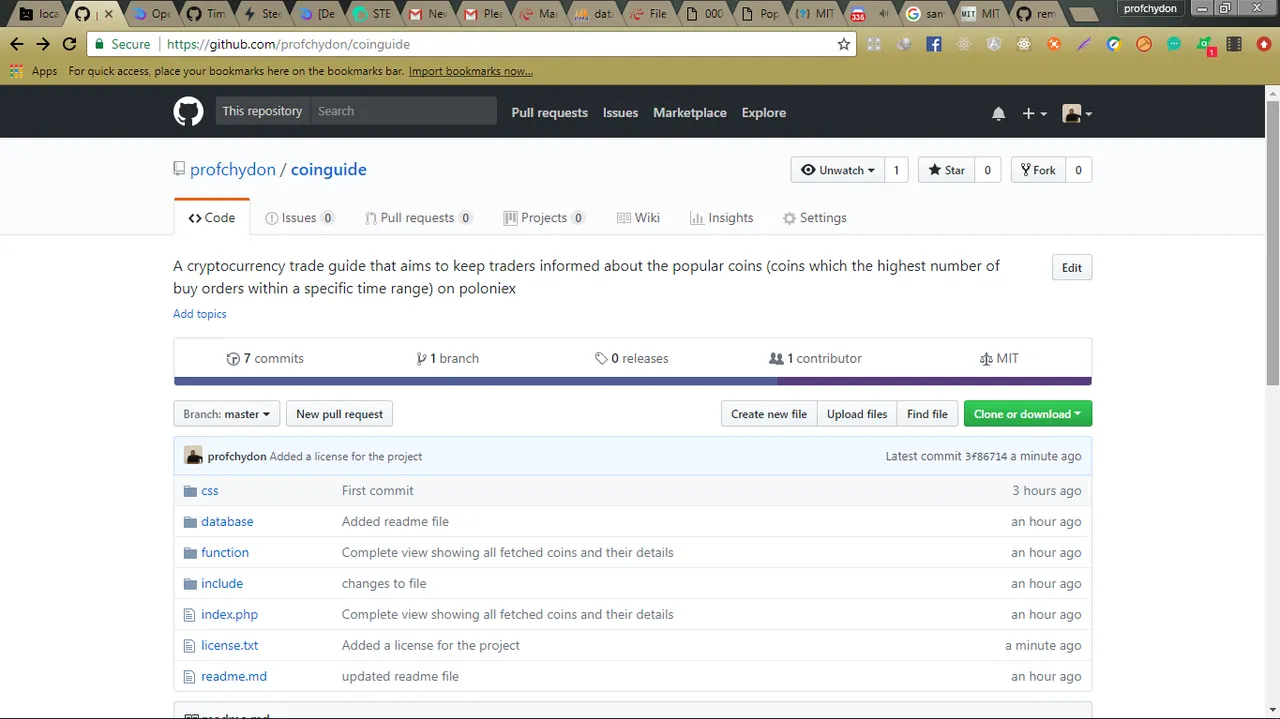Click Upload files button
1280x719 pixels.
(x=857, y=414)
